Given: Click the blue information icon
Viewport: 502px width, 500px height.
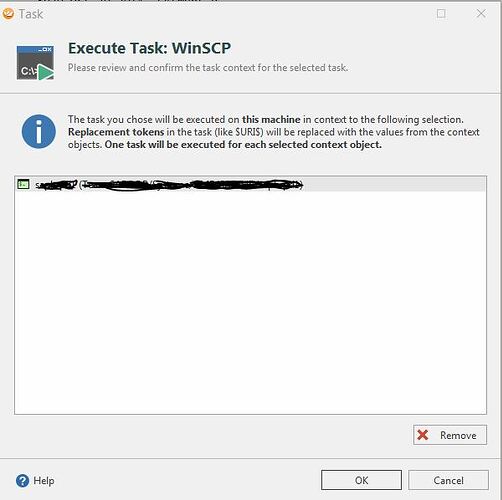Looking at the screenshot, I should coord(39,131).
